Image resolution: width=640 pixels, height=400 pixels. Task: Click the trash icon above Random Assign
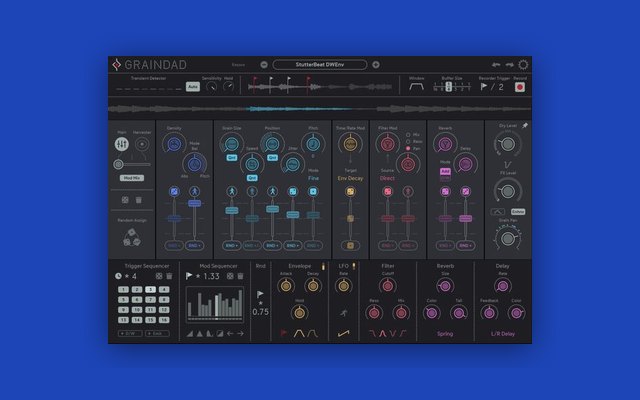(139, 200)
